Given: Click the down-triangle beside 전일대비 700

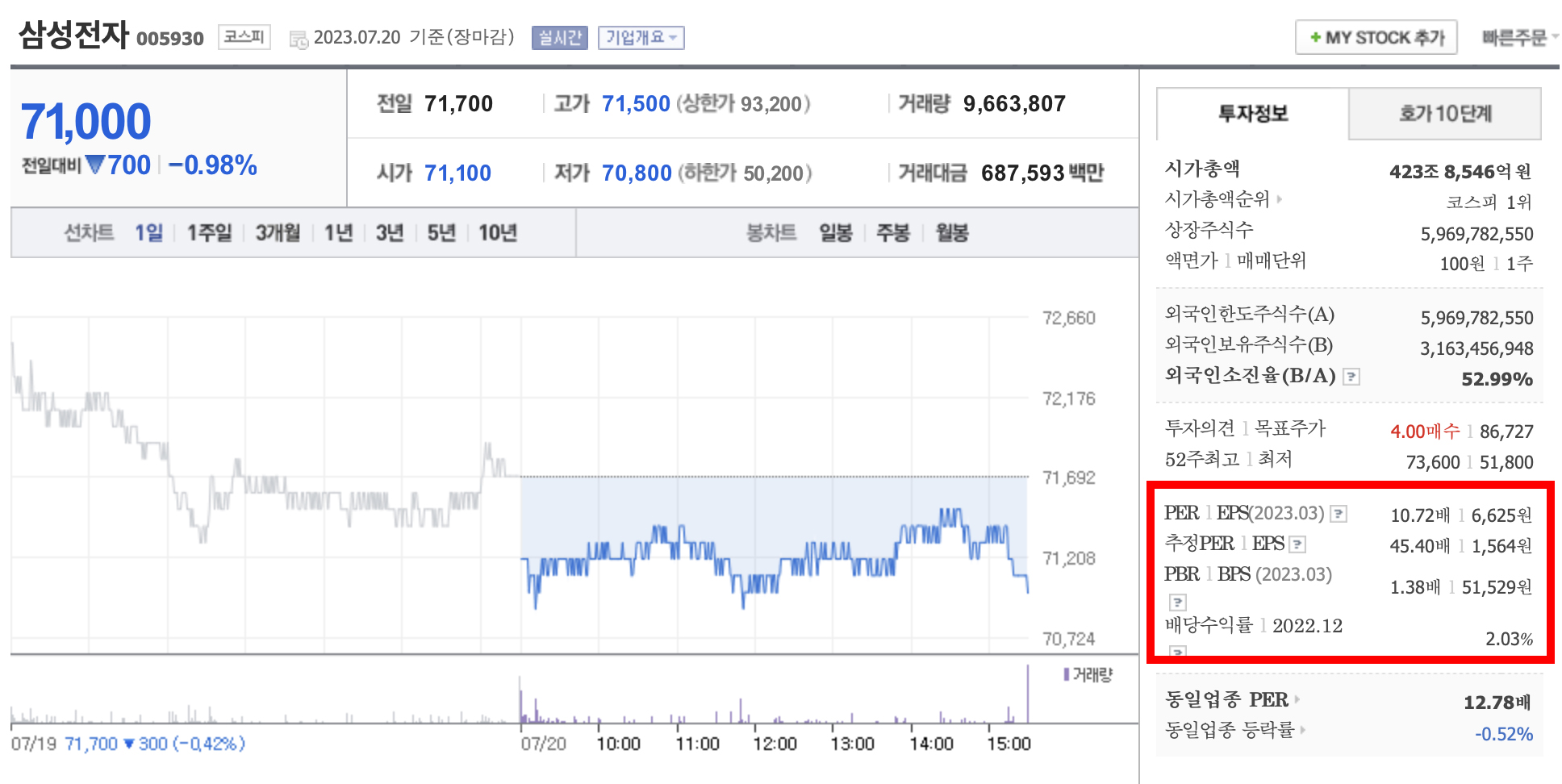Looking at the screenshot, I should tap(95, 165).
